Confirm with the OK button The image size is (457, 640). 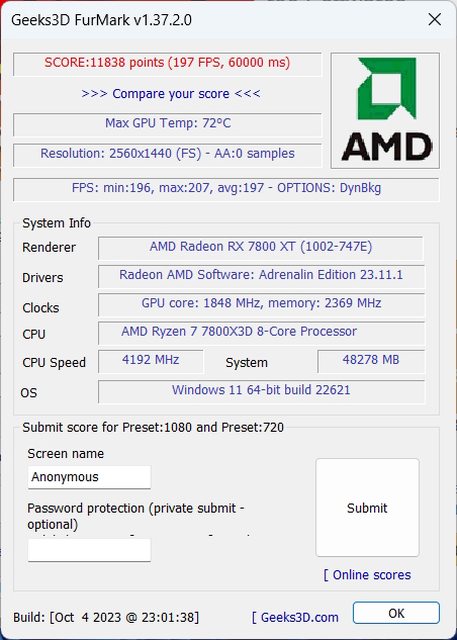[x=396, y=613]
